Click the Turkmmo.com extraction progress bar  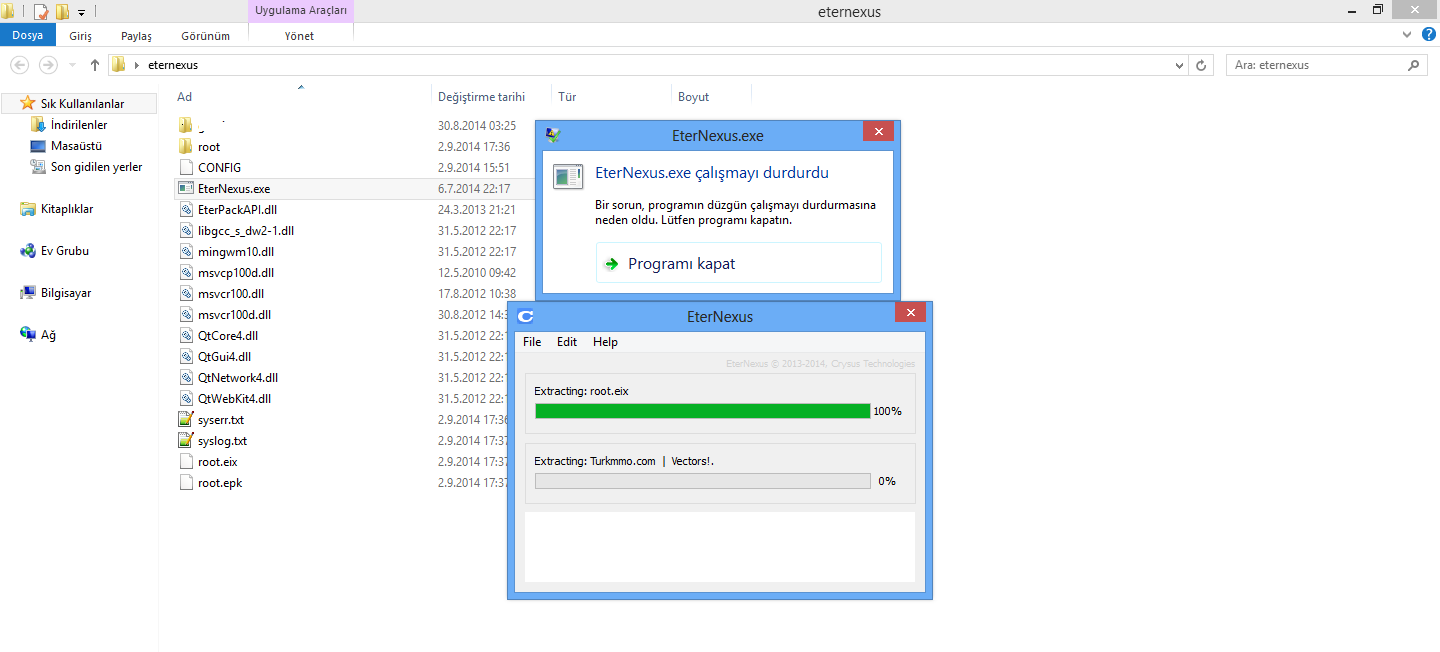click(703, 481)
